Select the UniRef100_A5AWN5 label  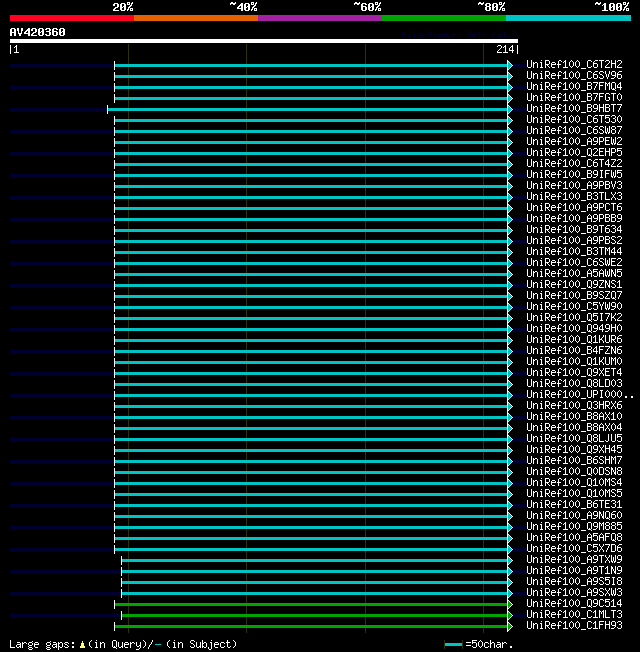(574, 274)
